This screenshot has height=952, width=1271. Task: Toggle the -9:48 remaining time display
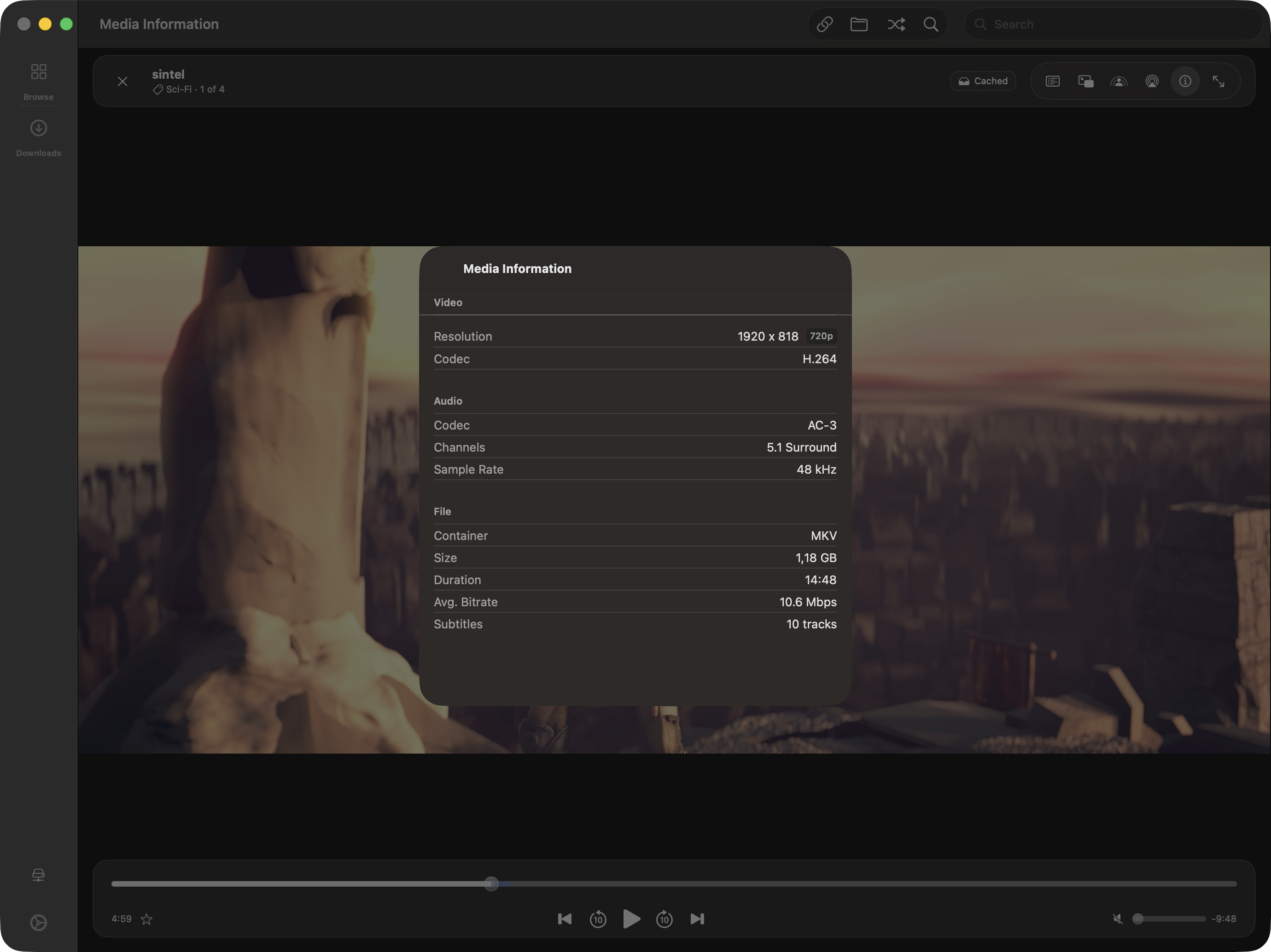(x=1224, y=919)
